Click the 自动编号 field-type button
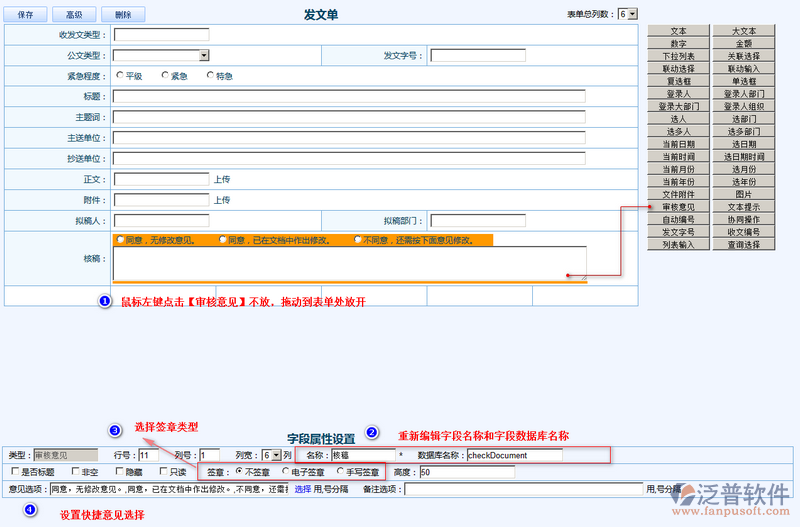 (x=679, y=219)
